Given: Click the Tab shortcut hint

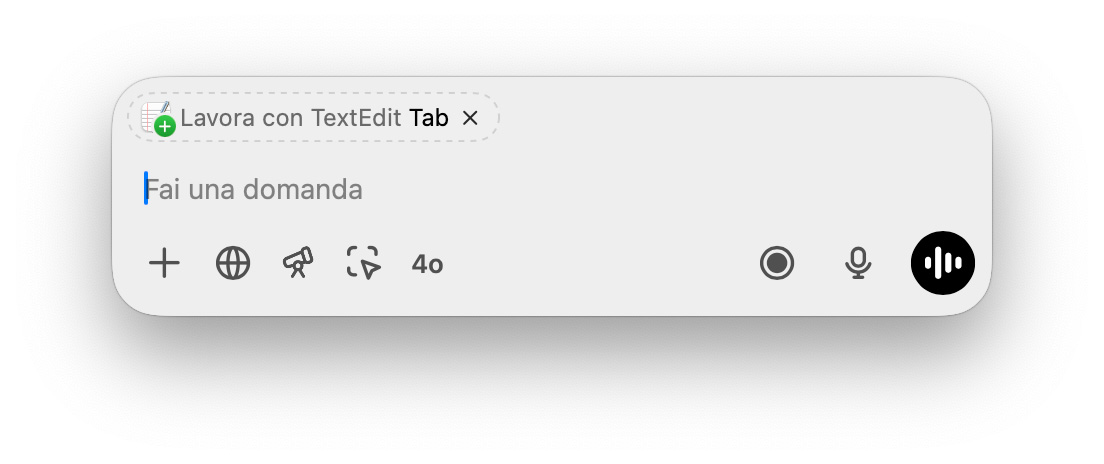Looking at the screenshot, I should (x=429, y=118).
